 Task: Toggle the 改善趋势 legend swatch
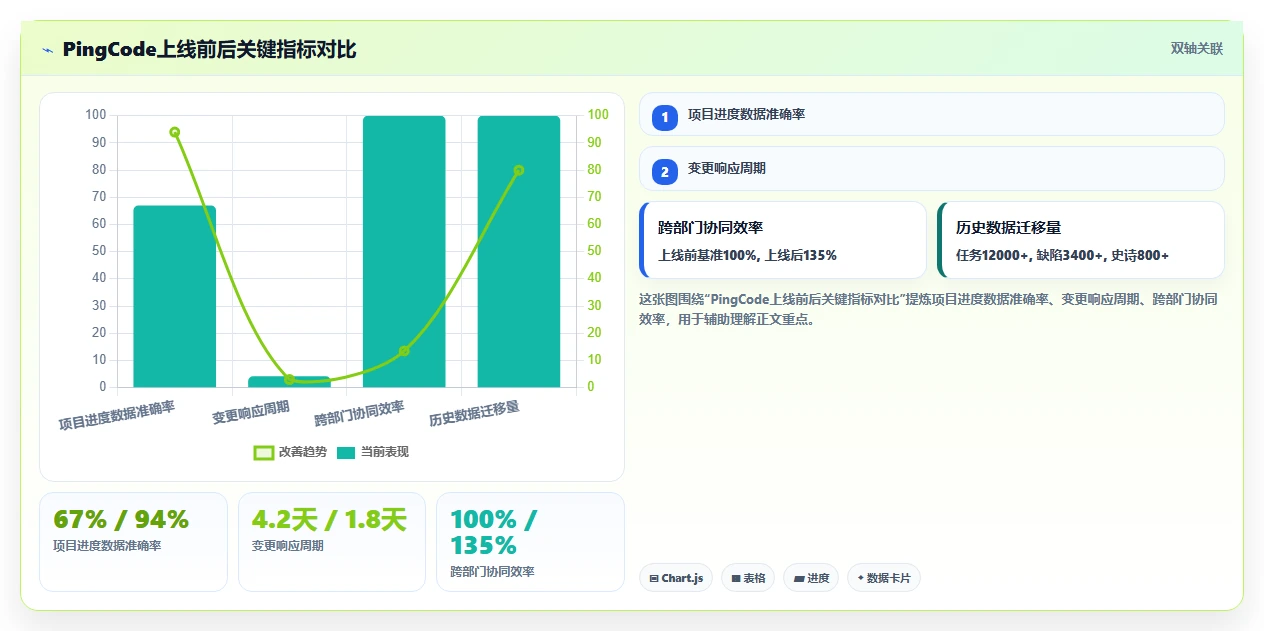[264, 453]
